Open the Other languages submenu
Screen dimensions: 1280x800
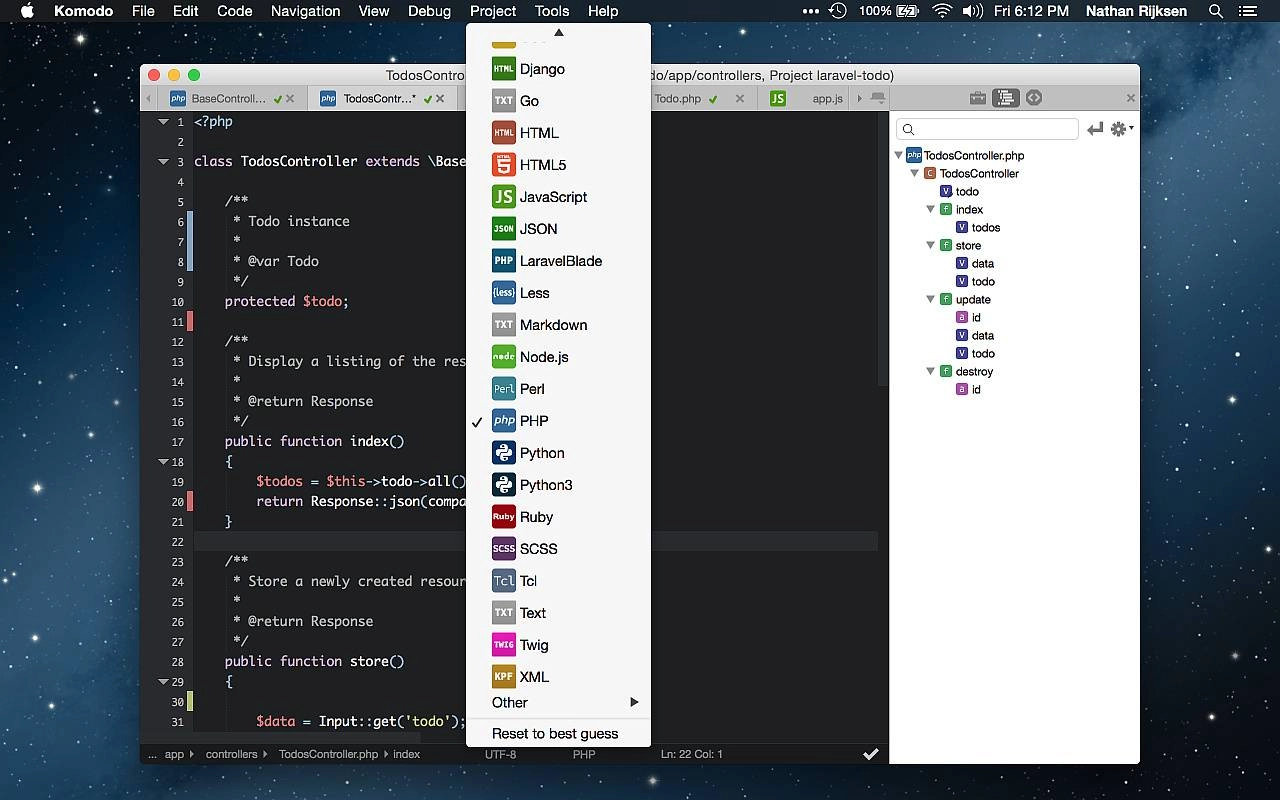558,703
